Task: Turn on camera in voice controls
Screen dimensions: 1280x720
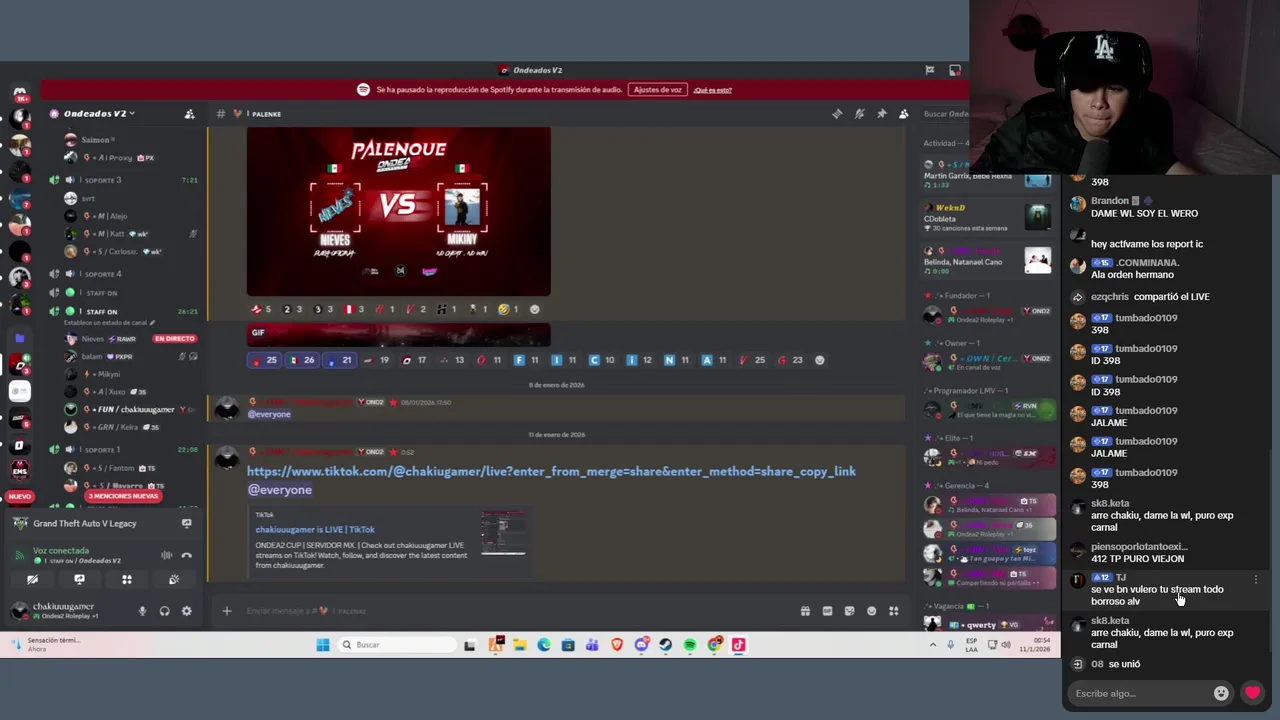Action: [32, 580]
